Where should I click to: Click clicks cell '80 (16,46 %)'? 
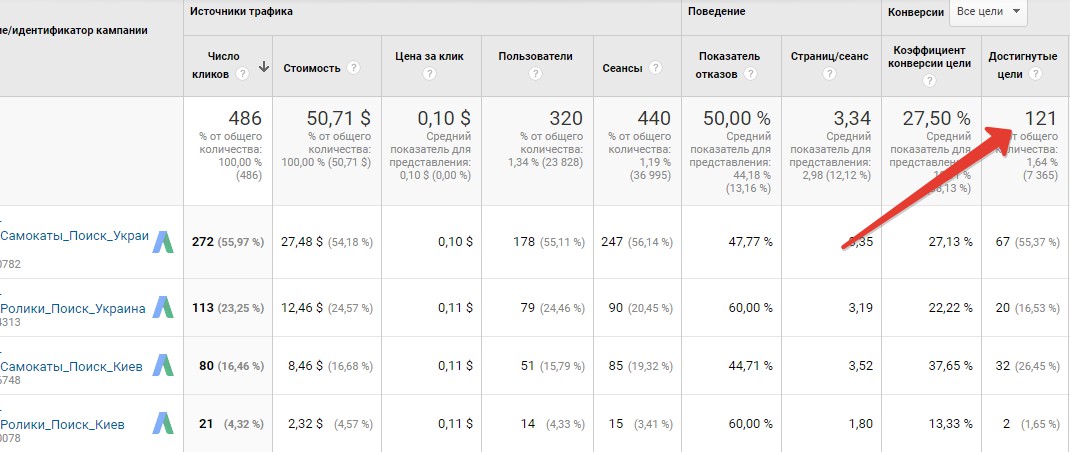click(x=231, y=365)
